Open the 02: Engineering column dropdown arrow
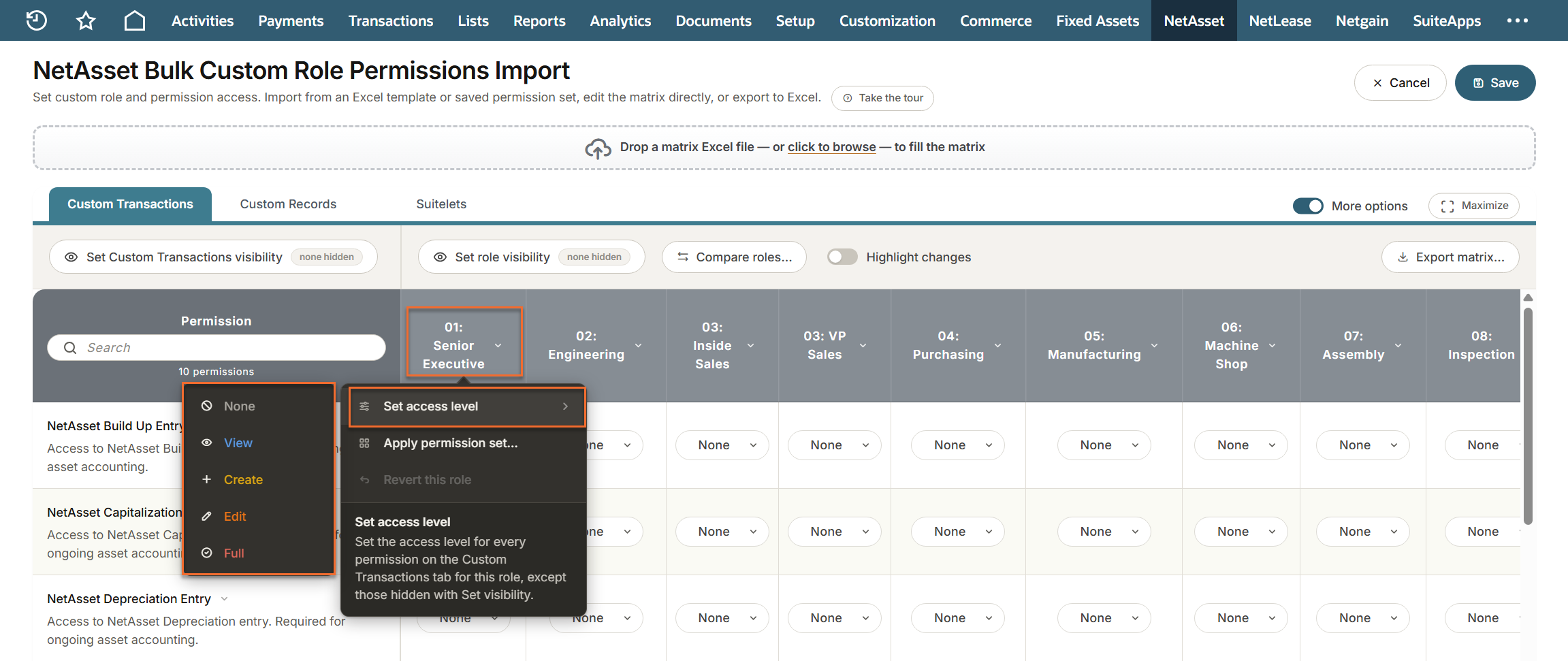1568x661 pixels. (639, 346)
